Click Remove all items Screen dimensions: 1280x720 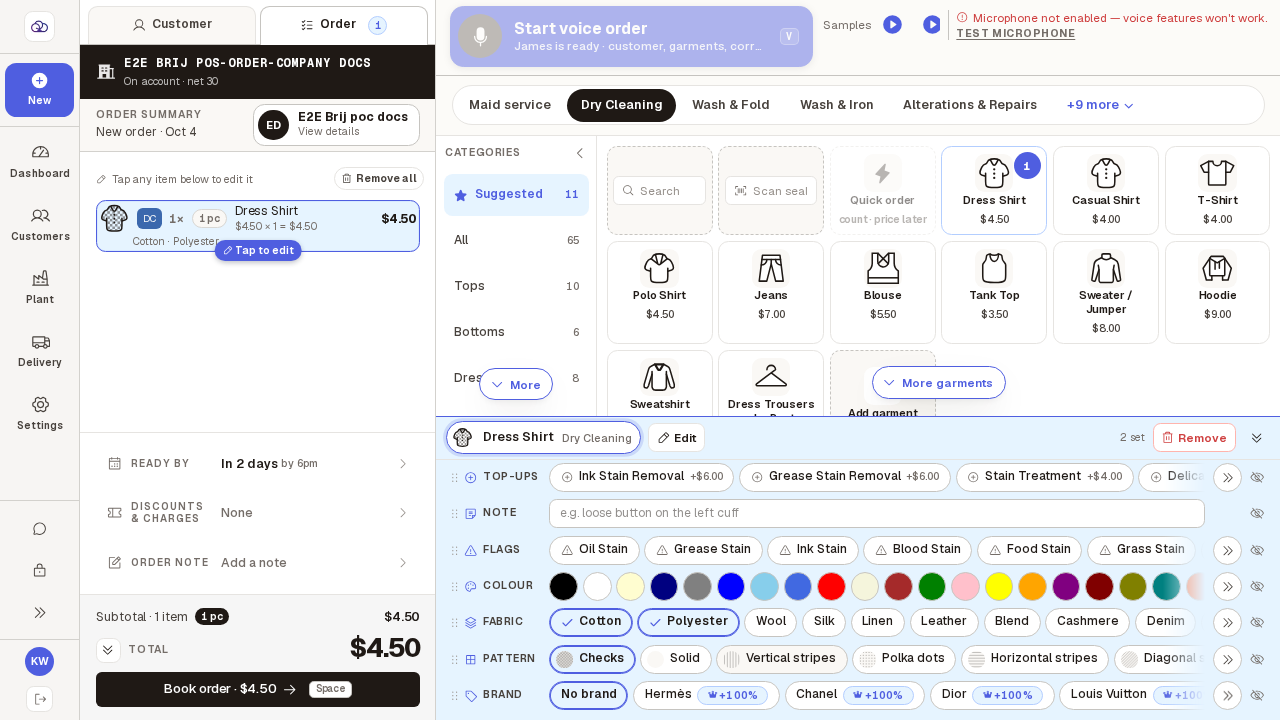coord(379,178)
